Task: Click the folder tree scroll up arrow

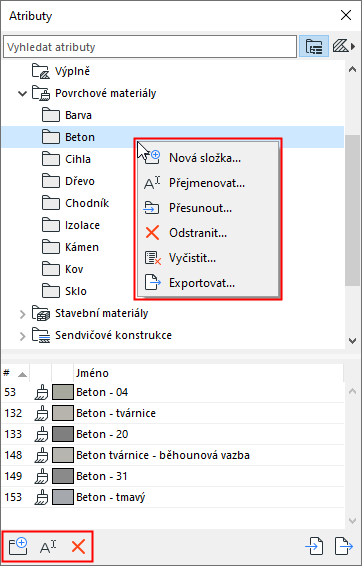Action: point(352,70)
